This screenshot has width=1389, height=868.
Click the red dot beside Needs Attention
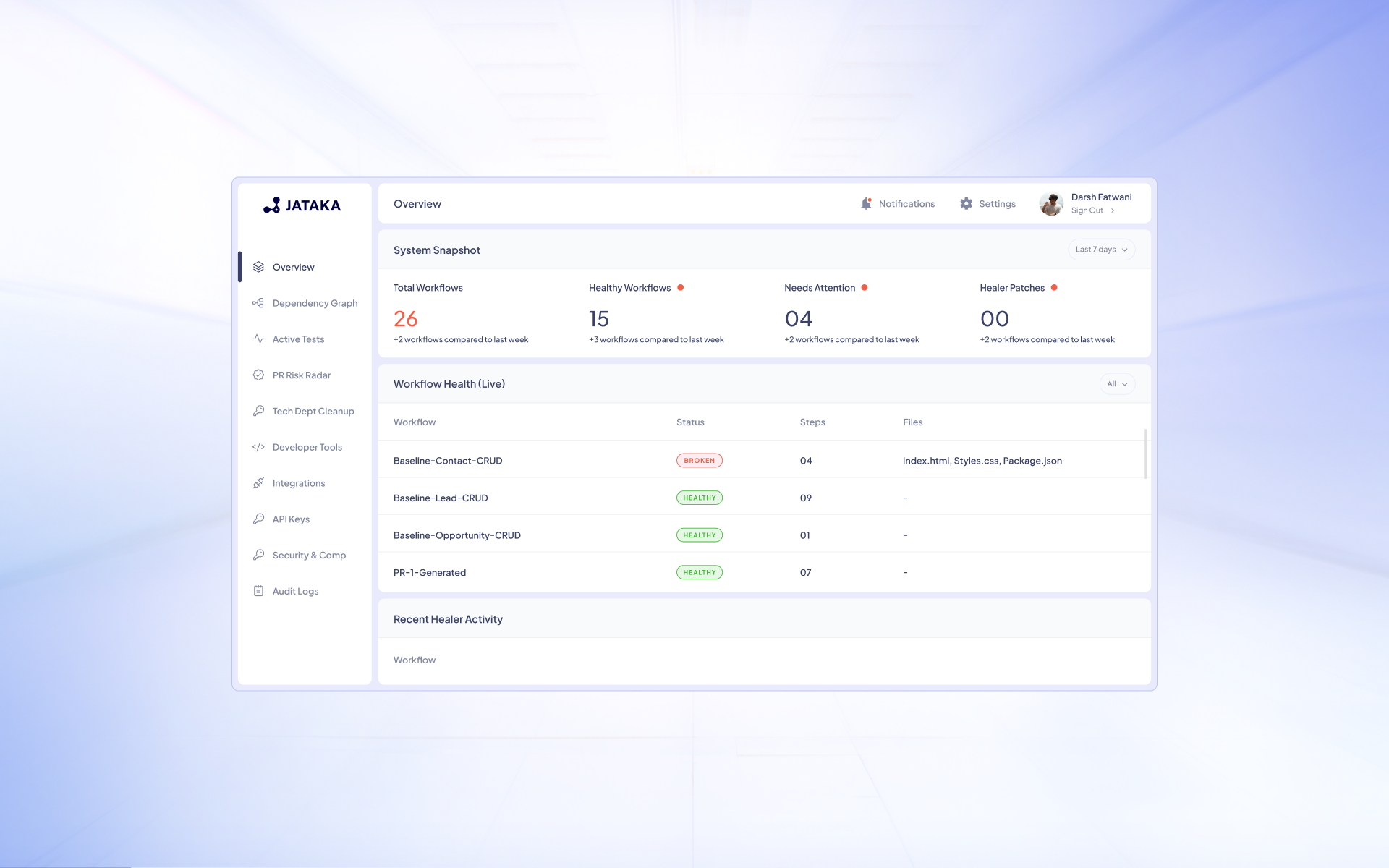tap(865, 288)
